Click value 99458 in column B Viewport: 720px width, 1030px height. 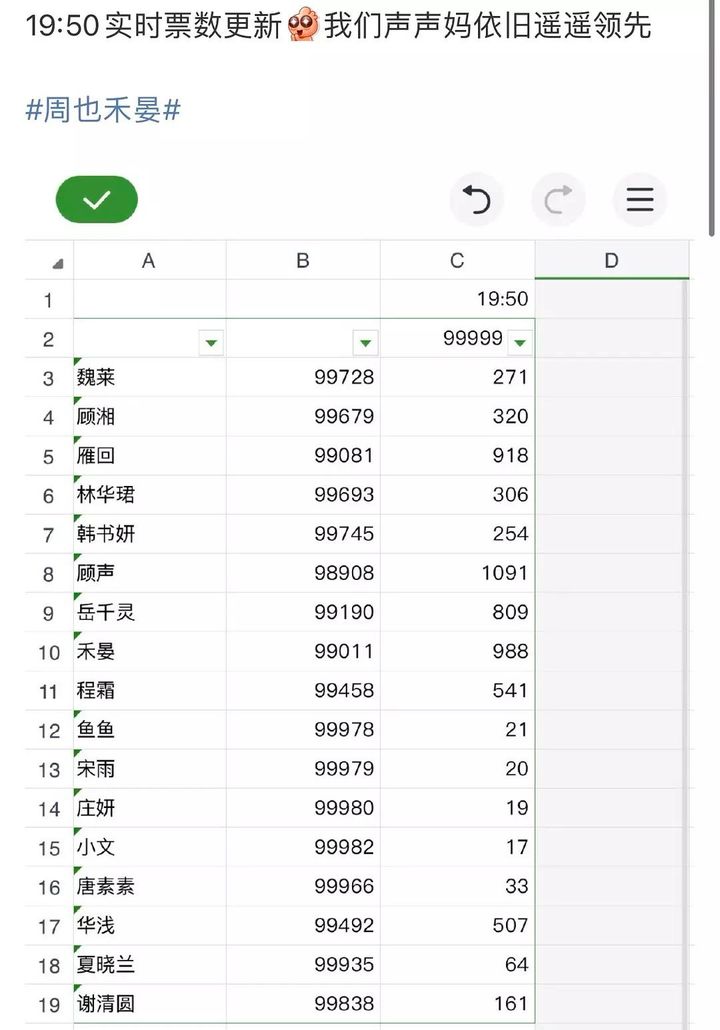tap(344, 690)
